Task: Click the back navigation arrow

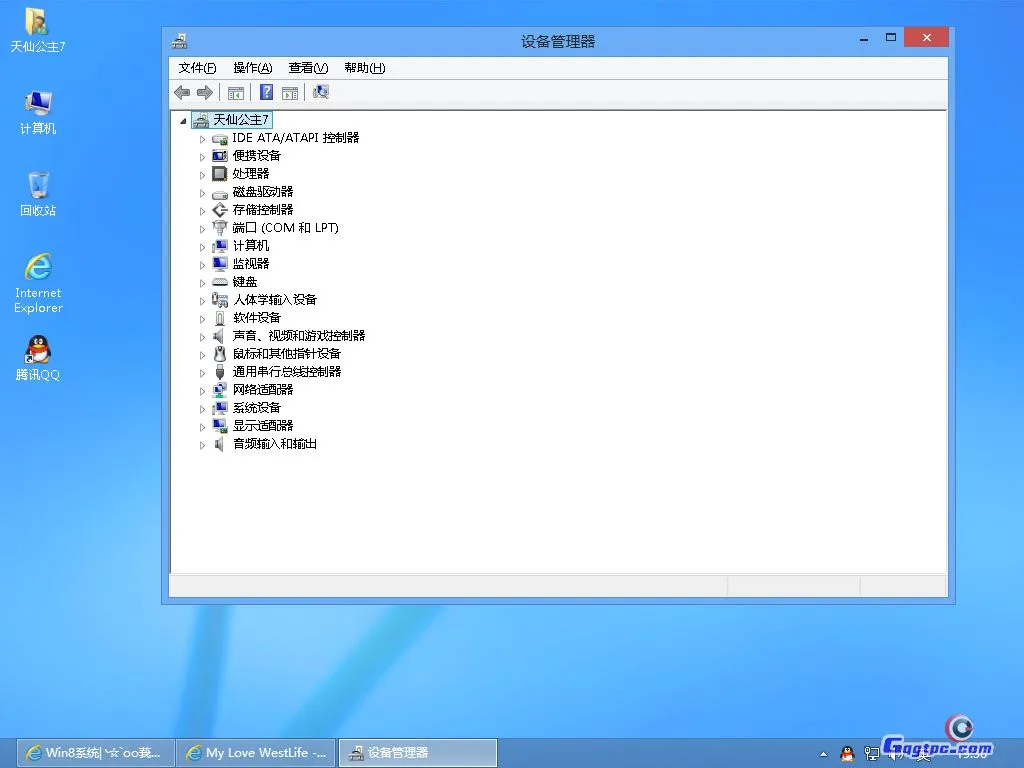Action: (182, 92)
